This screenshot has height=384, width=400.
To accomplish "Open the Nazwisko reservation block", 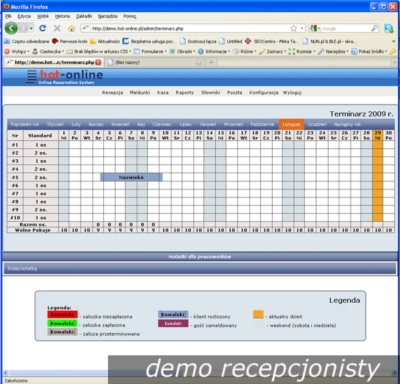I will click(131, 177).
